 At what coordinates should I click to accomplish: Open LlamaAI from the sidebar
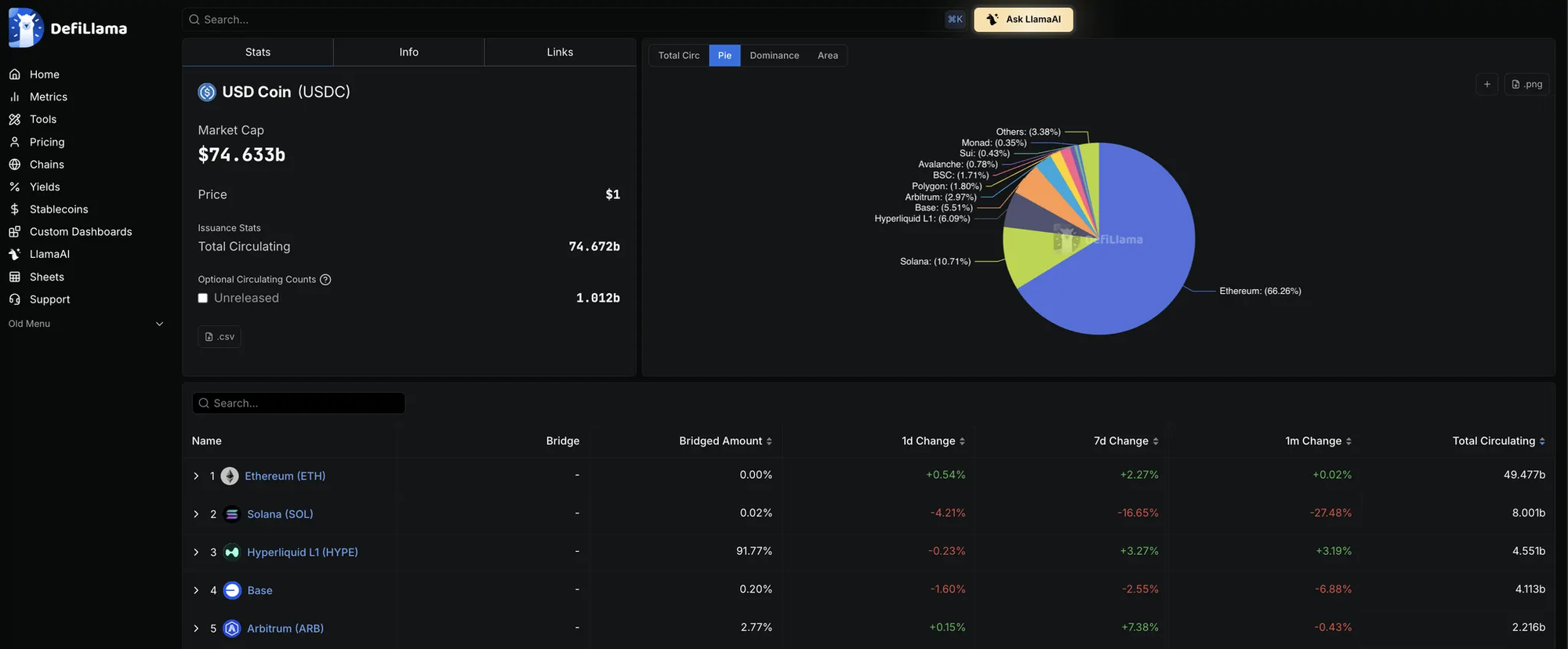49,254
